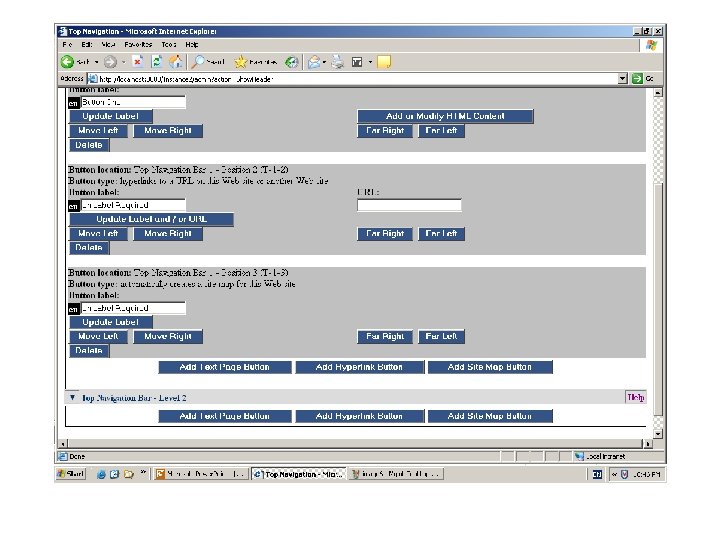
Task: Click the Start button
Action: [71, 474]
